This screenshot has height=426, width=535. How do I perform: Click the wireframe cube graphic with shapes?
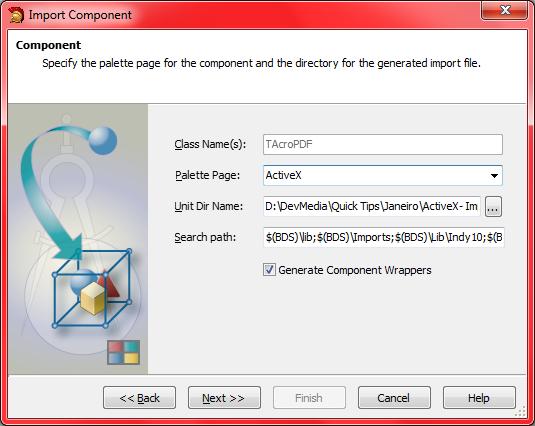[92, 289]
